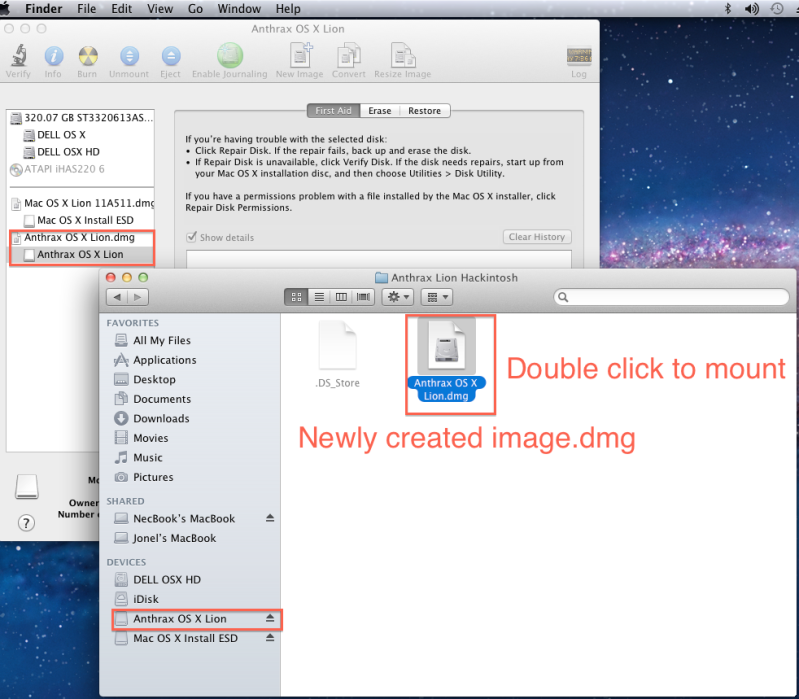Screen dimensions: 799x699
Task: Click the Unmount toolbar icon
Action: point(129,56)
